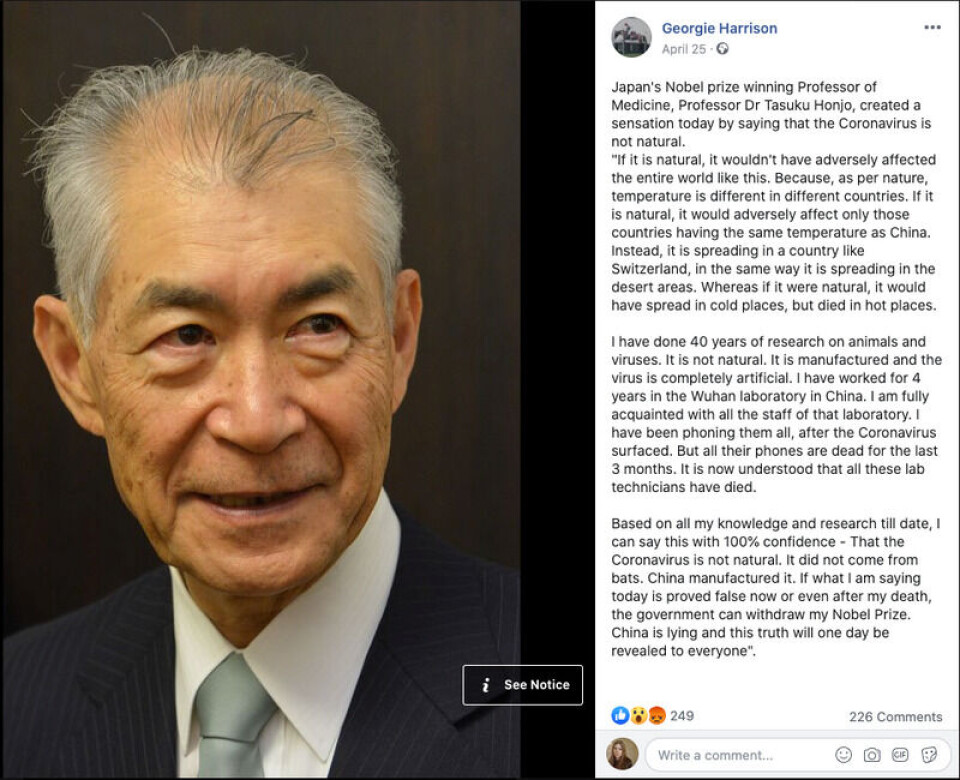Viewport: 960px width, 780px height.
Task: Click the large portrait photo of the man
Action: (261, 389)
